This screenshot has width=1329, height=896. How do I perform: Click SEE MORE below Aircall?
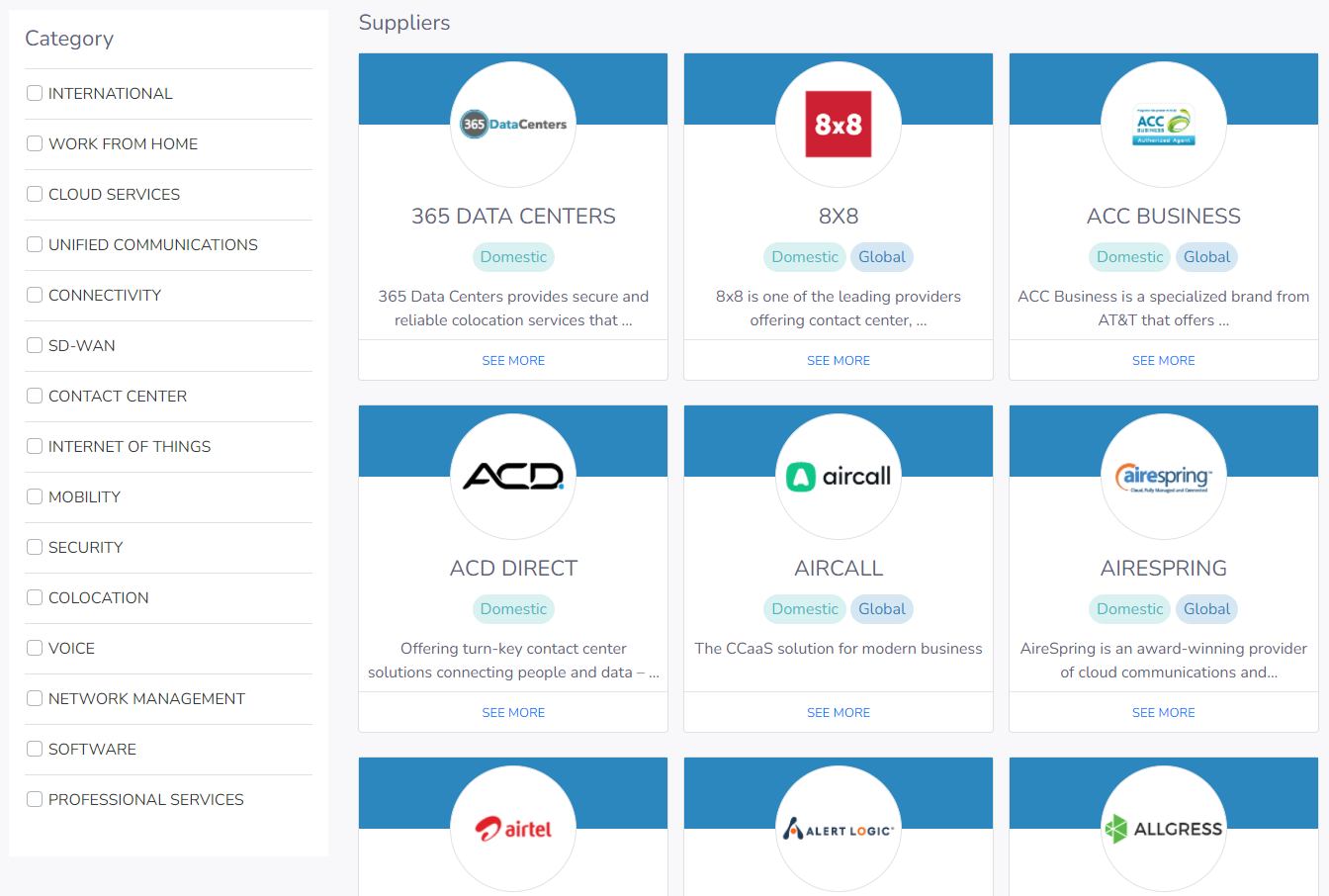838,712
